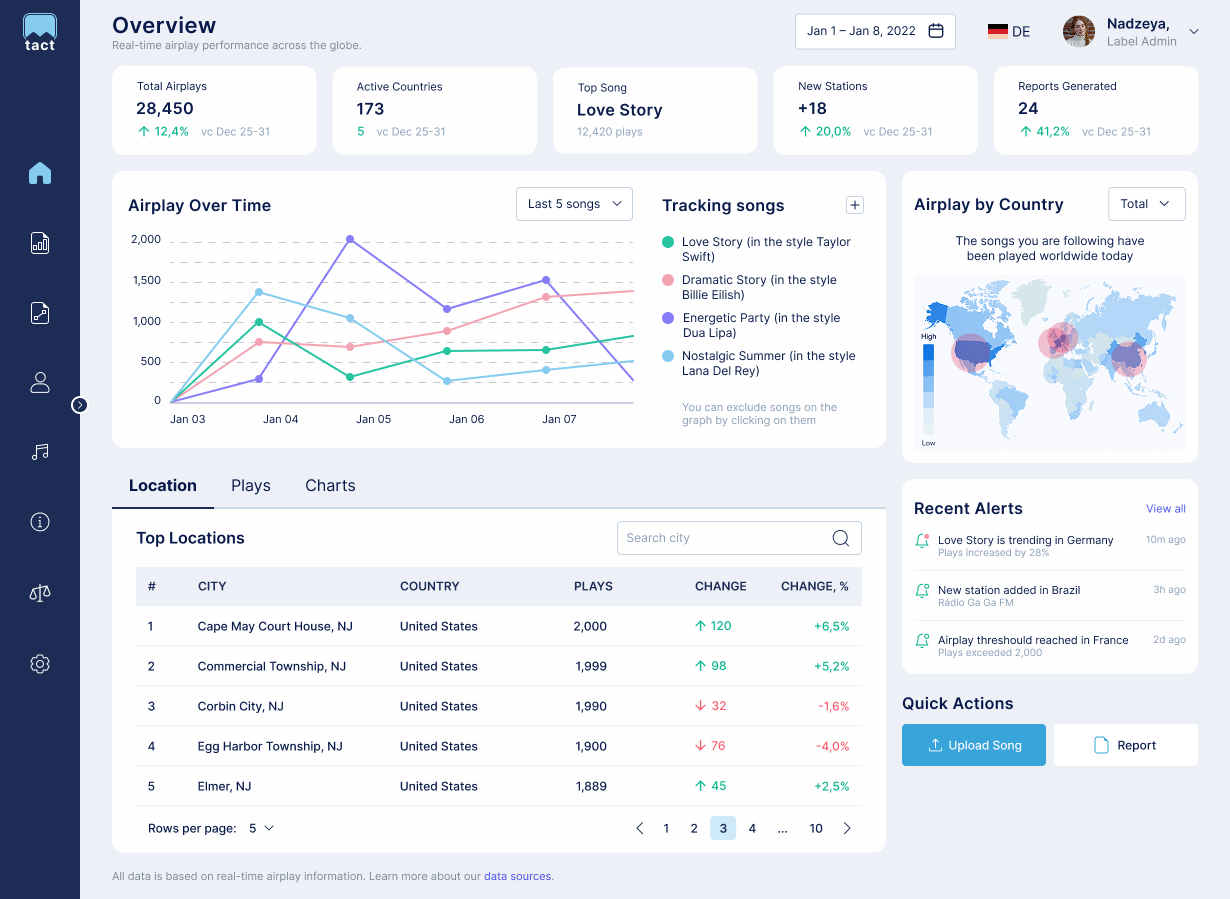
Task: Toggle Nostalgic Summer song in legend
Action: pyautogui.click(x=759, y=363)
